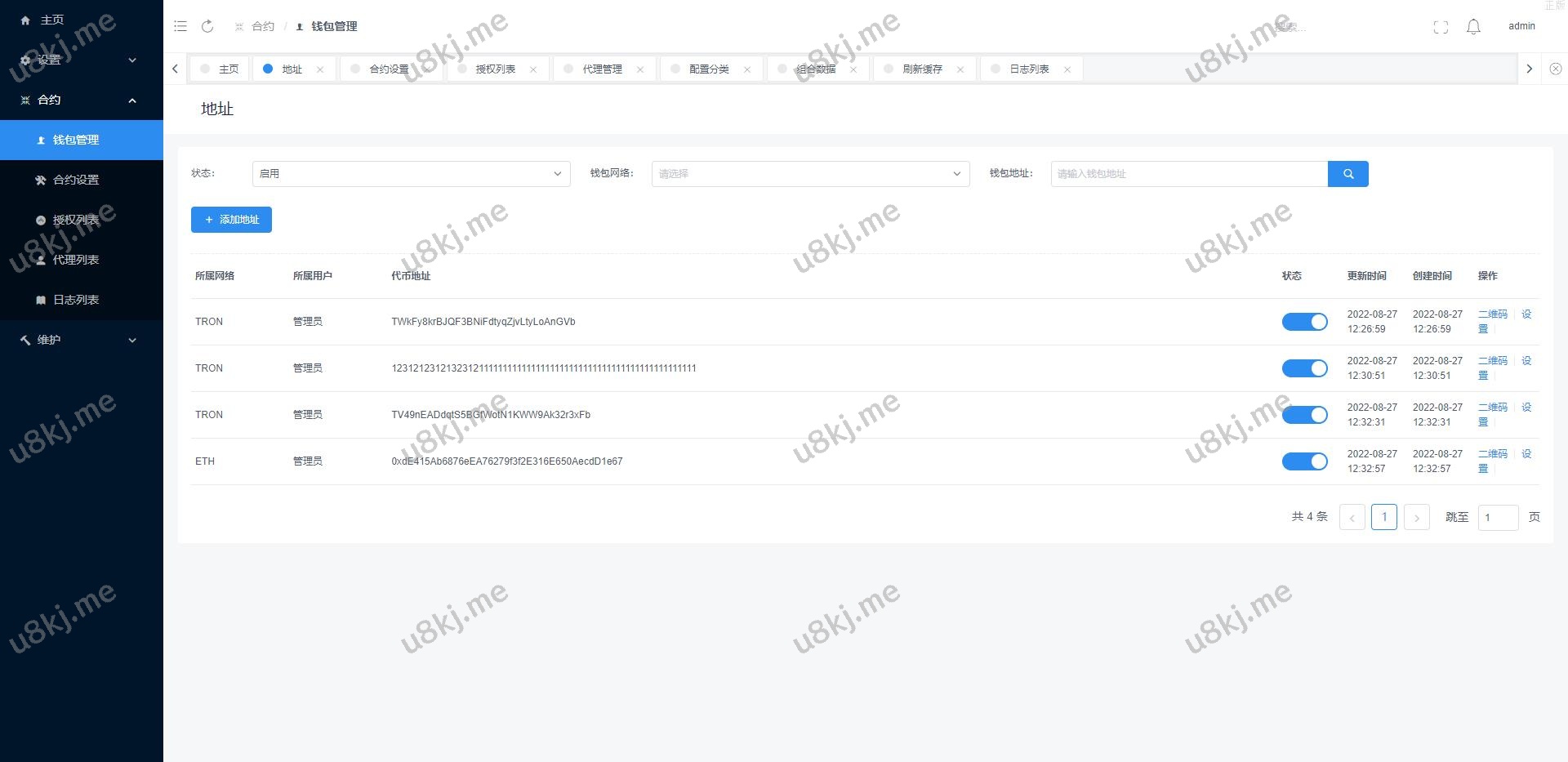Enter fullscreen mode via top-right icon
Screen dimensions: 1568x762
1441,27
